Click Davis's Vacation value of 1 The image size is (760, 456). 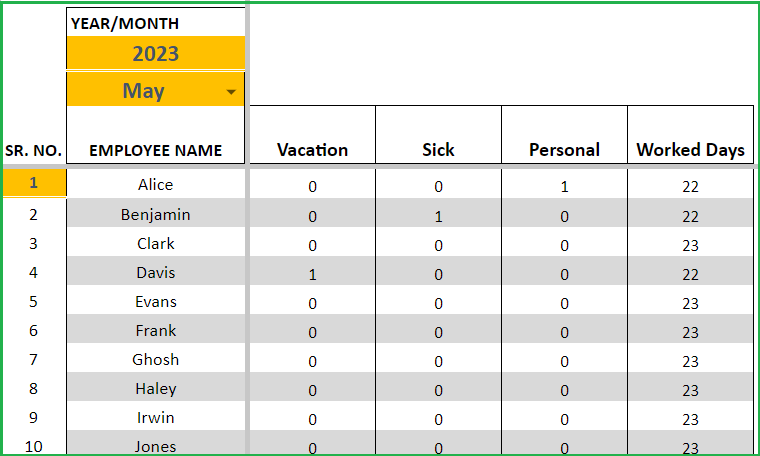(312, 274)
